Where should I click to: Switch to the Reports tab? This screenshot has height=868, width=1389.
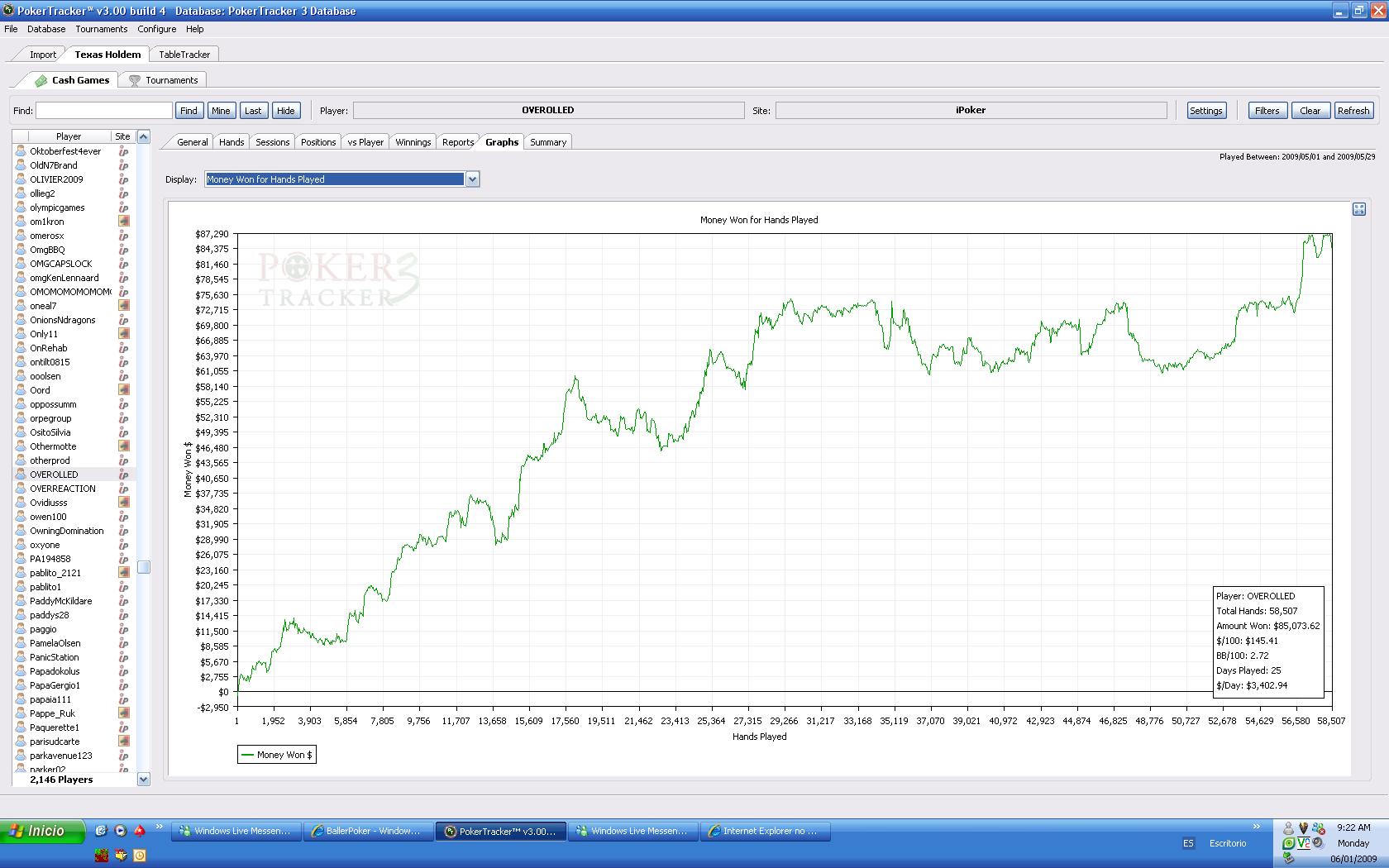tap(458, 142)
